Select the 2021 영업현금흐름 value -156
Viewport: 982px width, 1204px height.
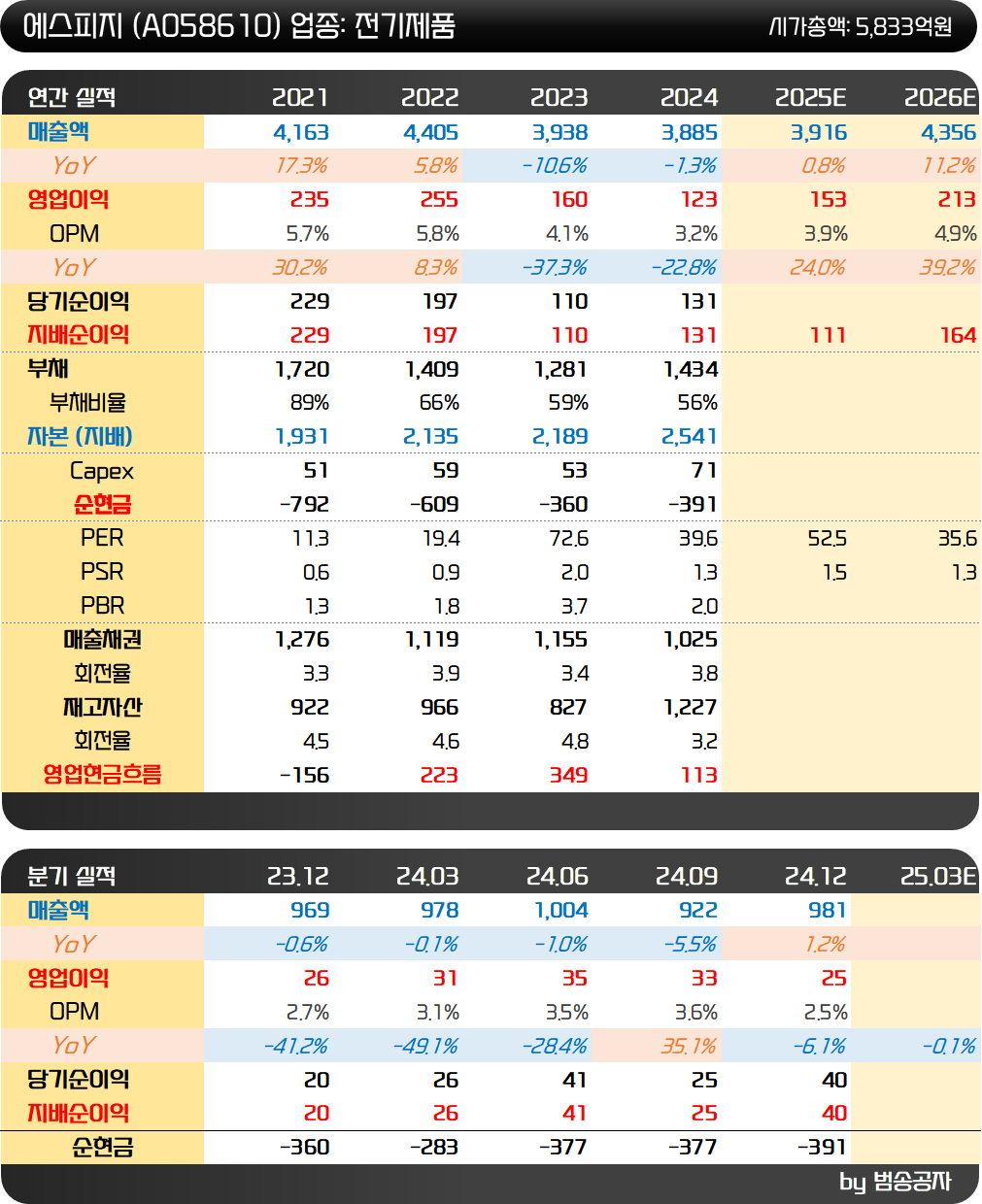pos(304,775)
